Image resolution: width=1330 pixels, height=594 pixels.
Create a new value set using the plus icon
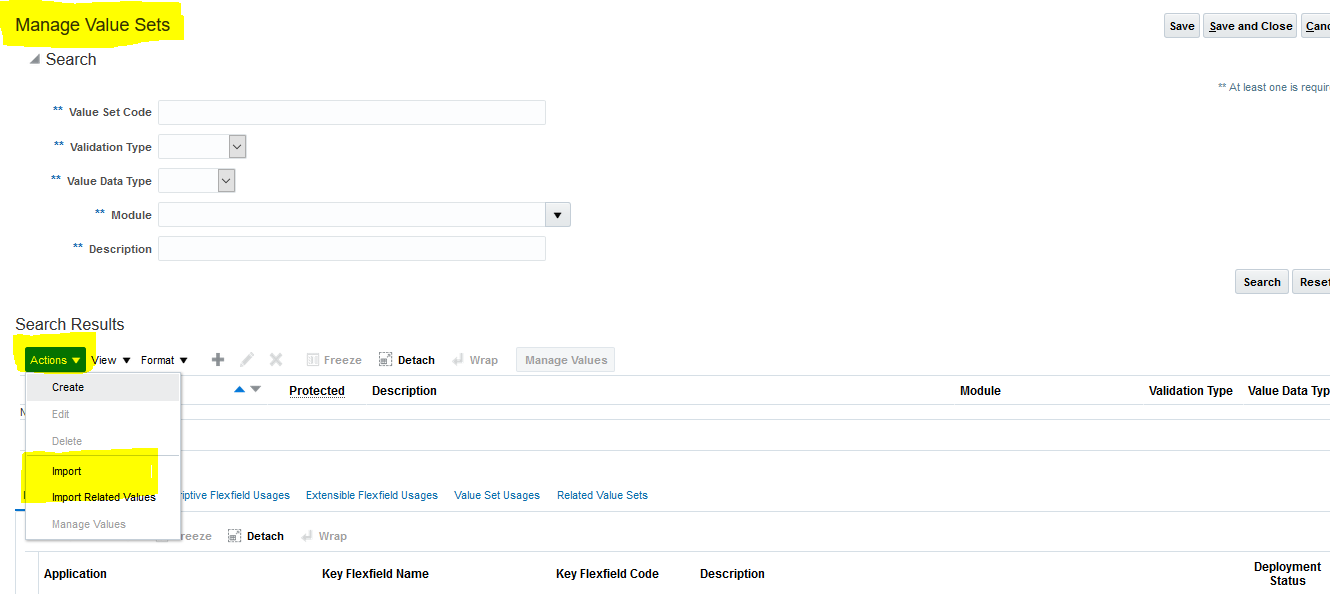[217, 359]
